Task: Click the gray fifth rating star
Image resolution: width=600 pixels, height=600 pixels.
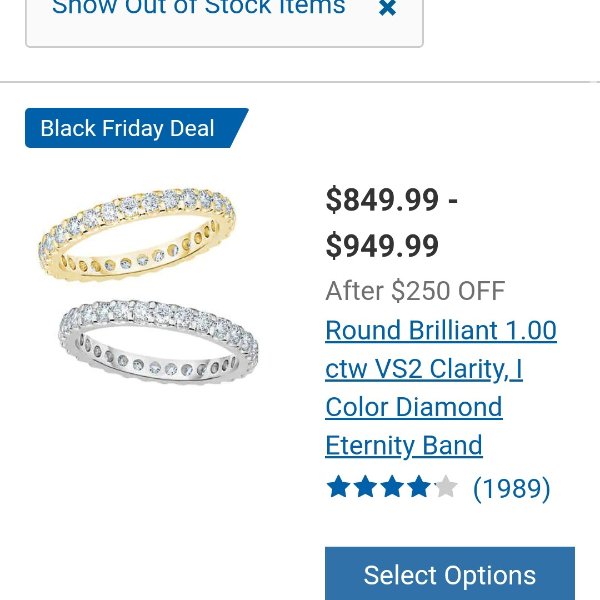Action: coord(446,487)
